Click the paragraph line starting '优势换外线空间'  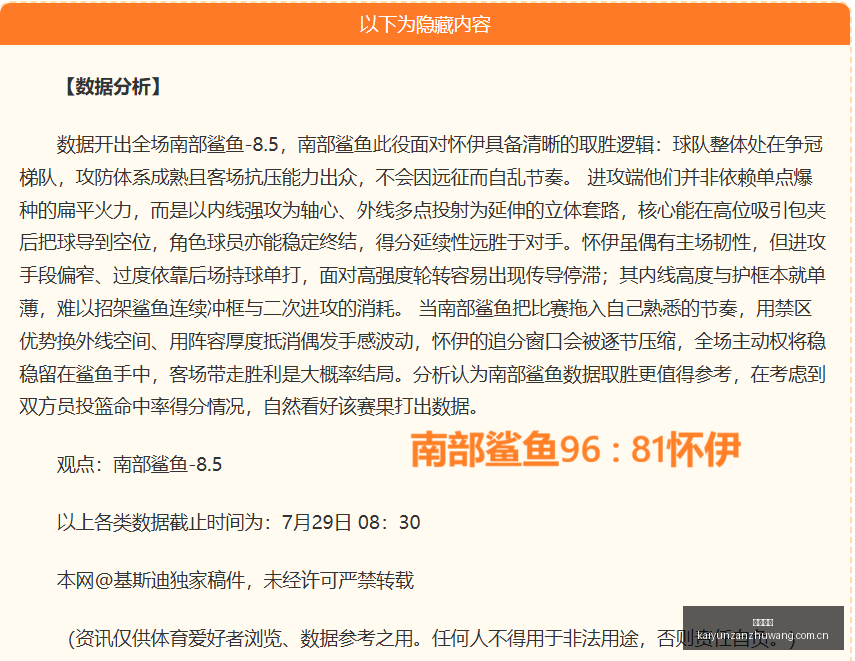pyautogui.click(x=423, y=341)
